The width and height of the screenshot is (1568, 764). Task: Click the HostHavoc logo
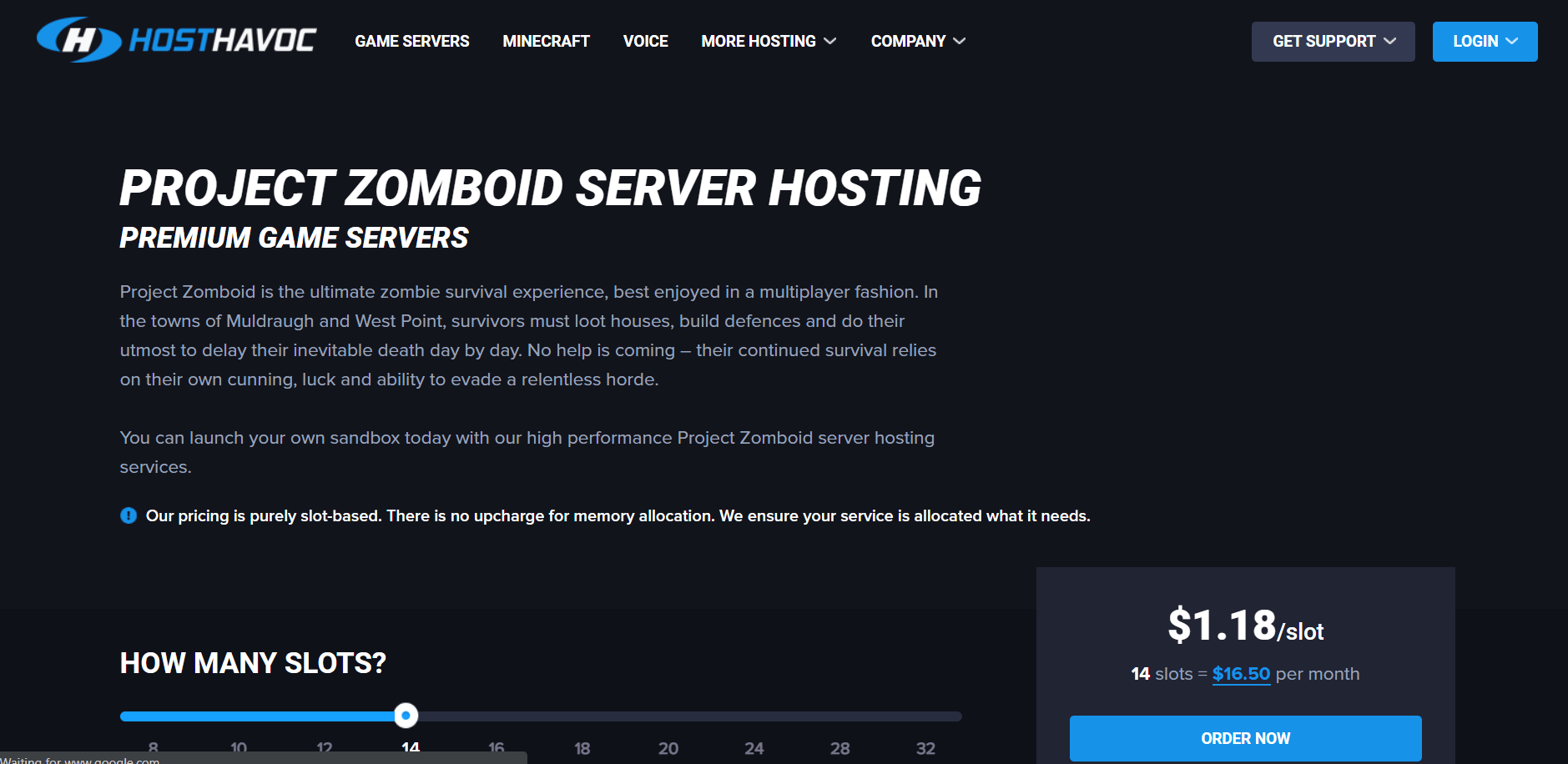pos(176,39)
